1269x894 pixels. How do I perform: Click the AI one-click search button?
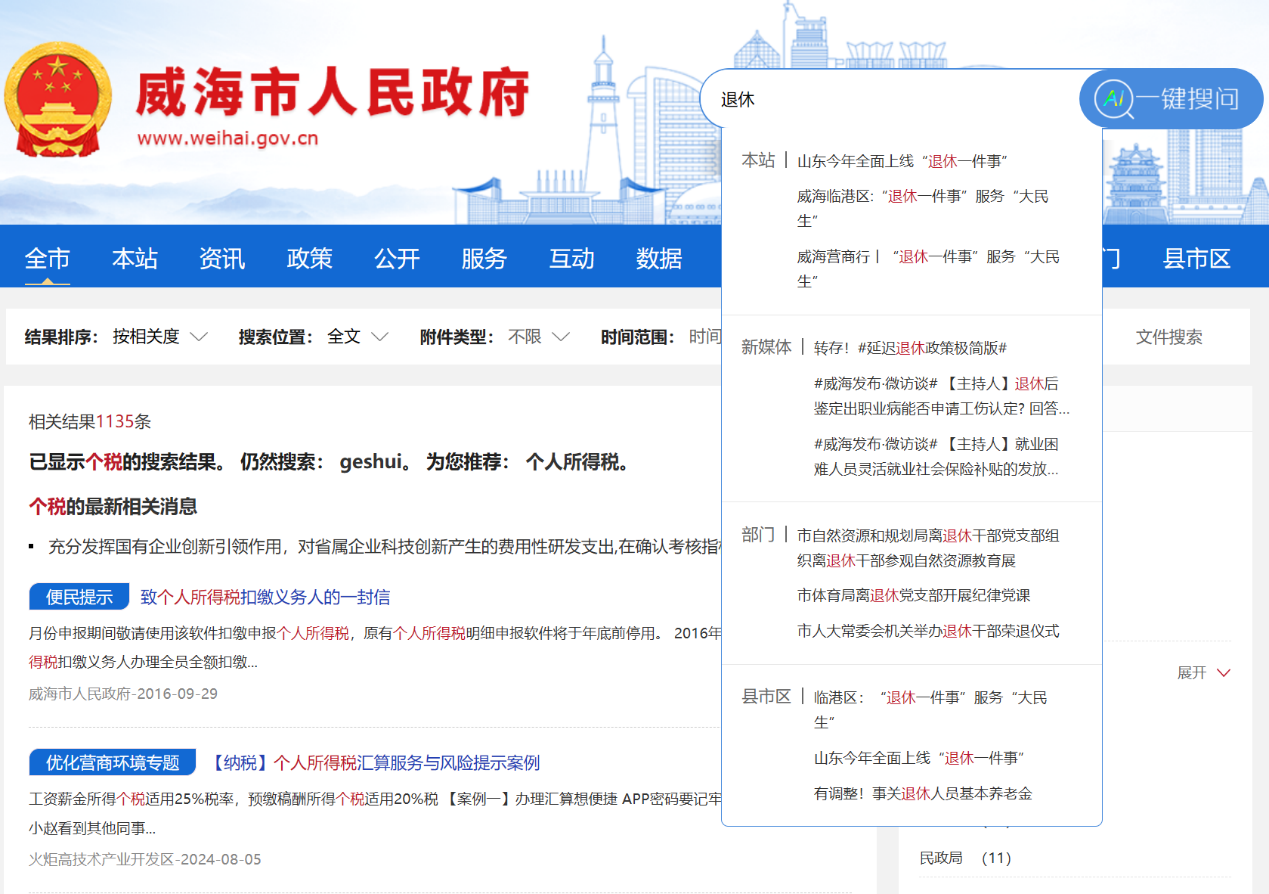pyautogui.click(x=1170, y=99)
